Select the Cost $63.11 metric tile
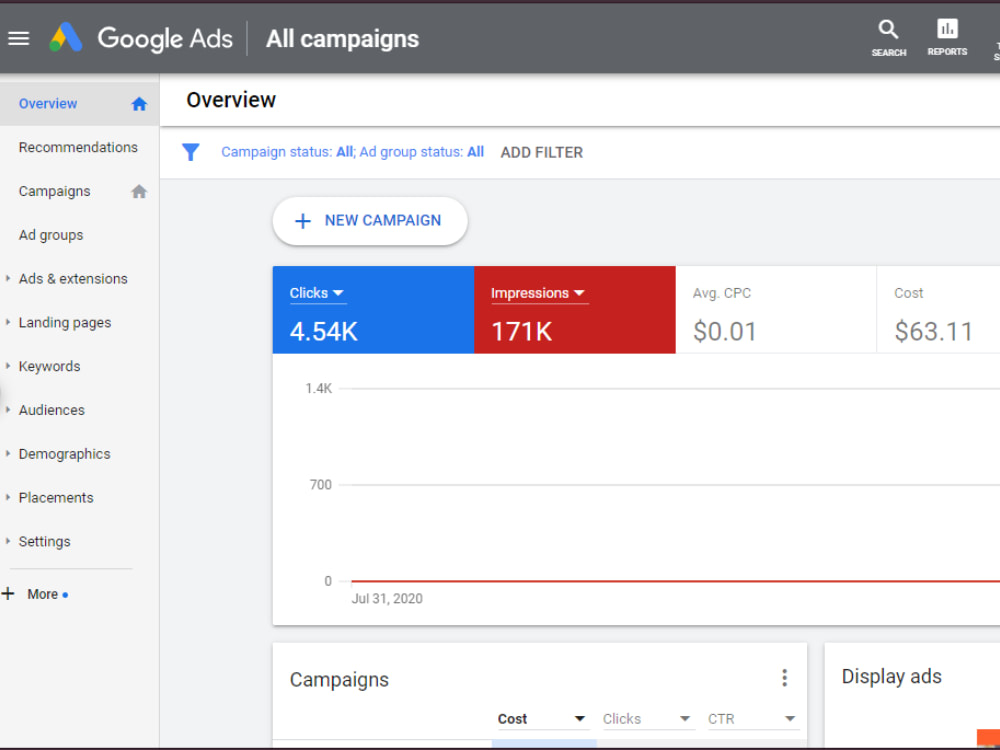Viewport: 1000px width, 750px height. [x=938, y=310]
